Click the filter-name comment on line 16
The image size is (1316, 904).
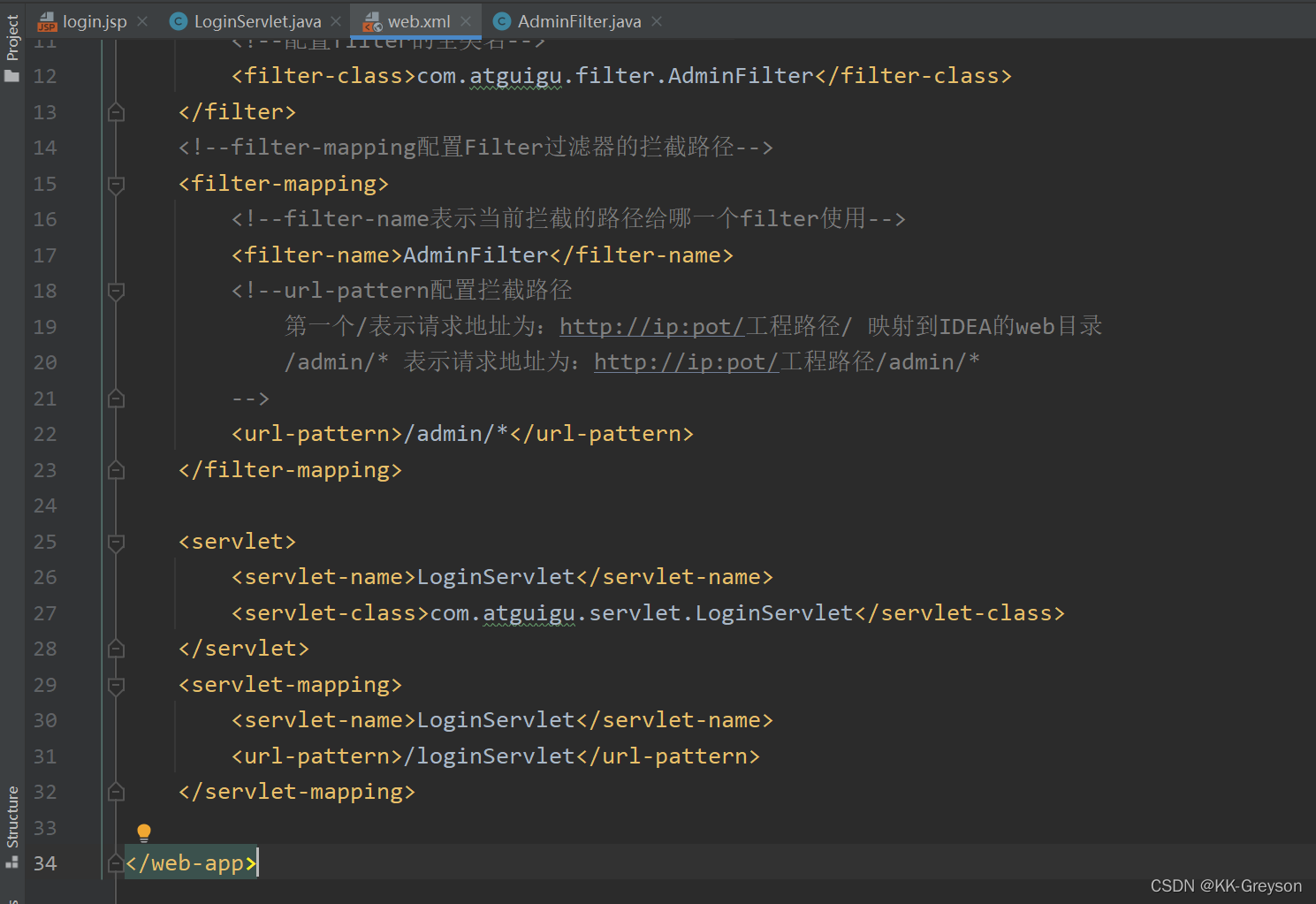point(569,219)
